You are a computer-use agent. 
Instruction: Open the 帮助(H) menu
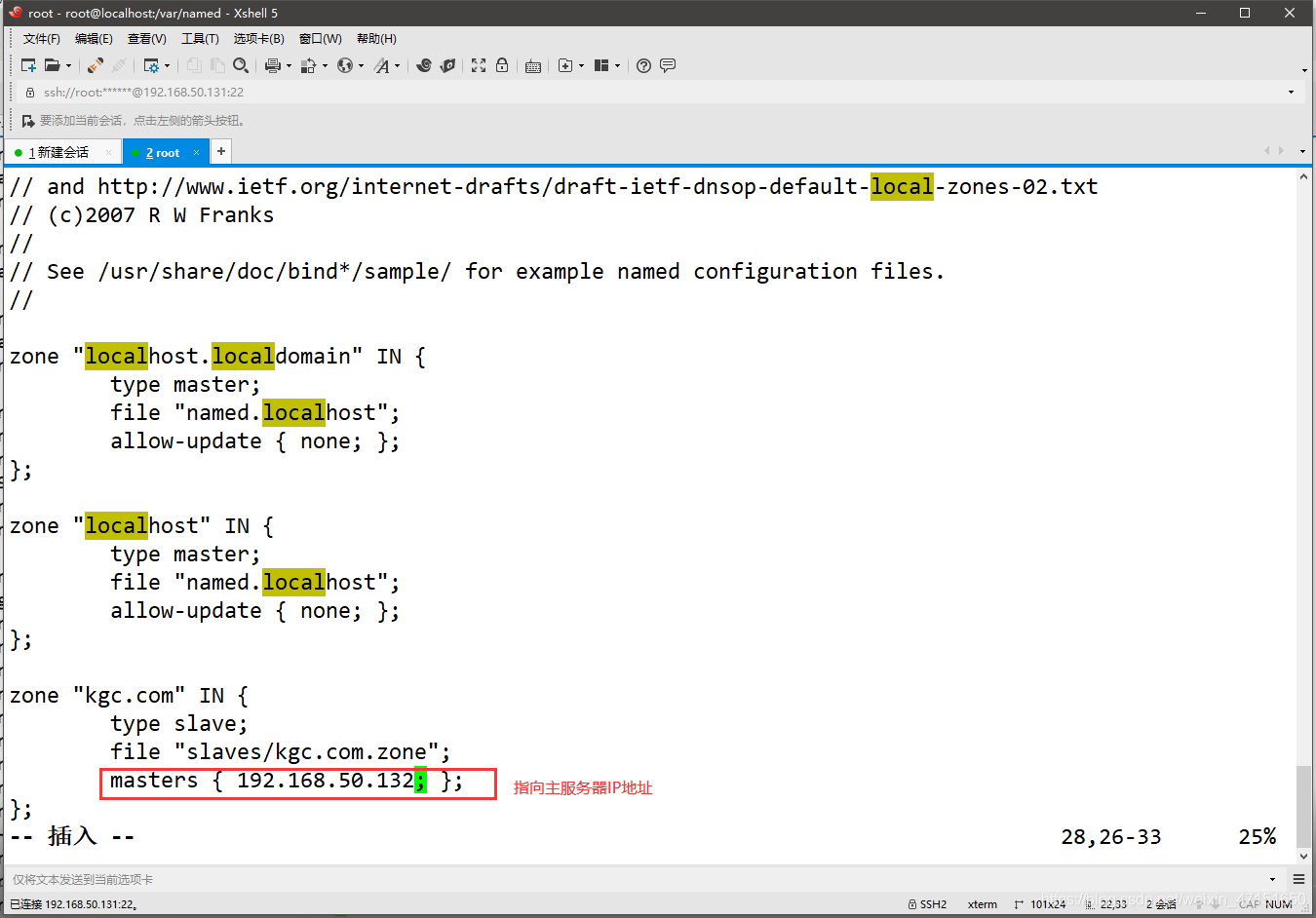[x=376, y=39]
